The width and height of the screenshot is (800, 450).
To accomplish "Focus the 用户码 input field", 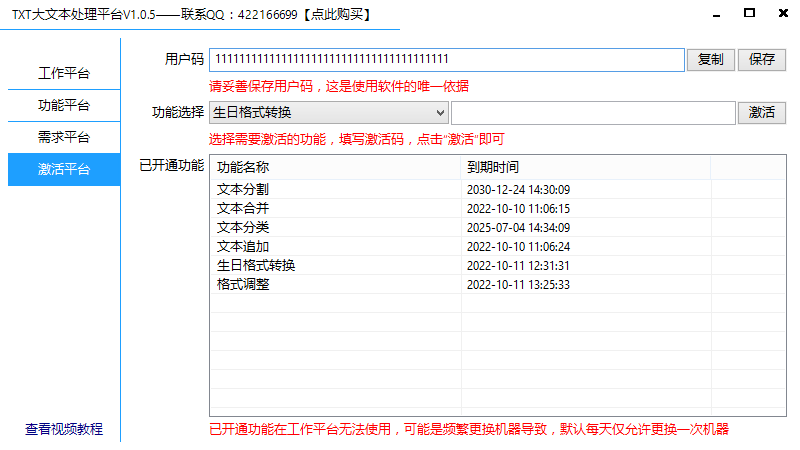I will tap(446, 60).
